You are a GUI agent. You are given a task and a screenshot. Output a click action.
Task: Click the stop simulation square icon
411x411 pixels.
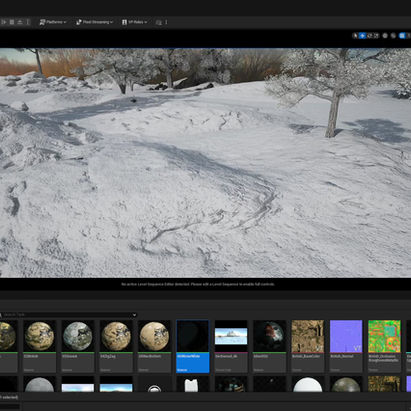12,22
